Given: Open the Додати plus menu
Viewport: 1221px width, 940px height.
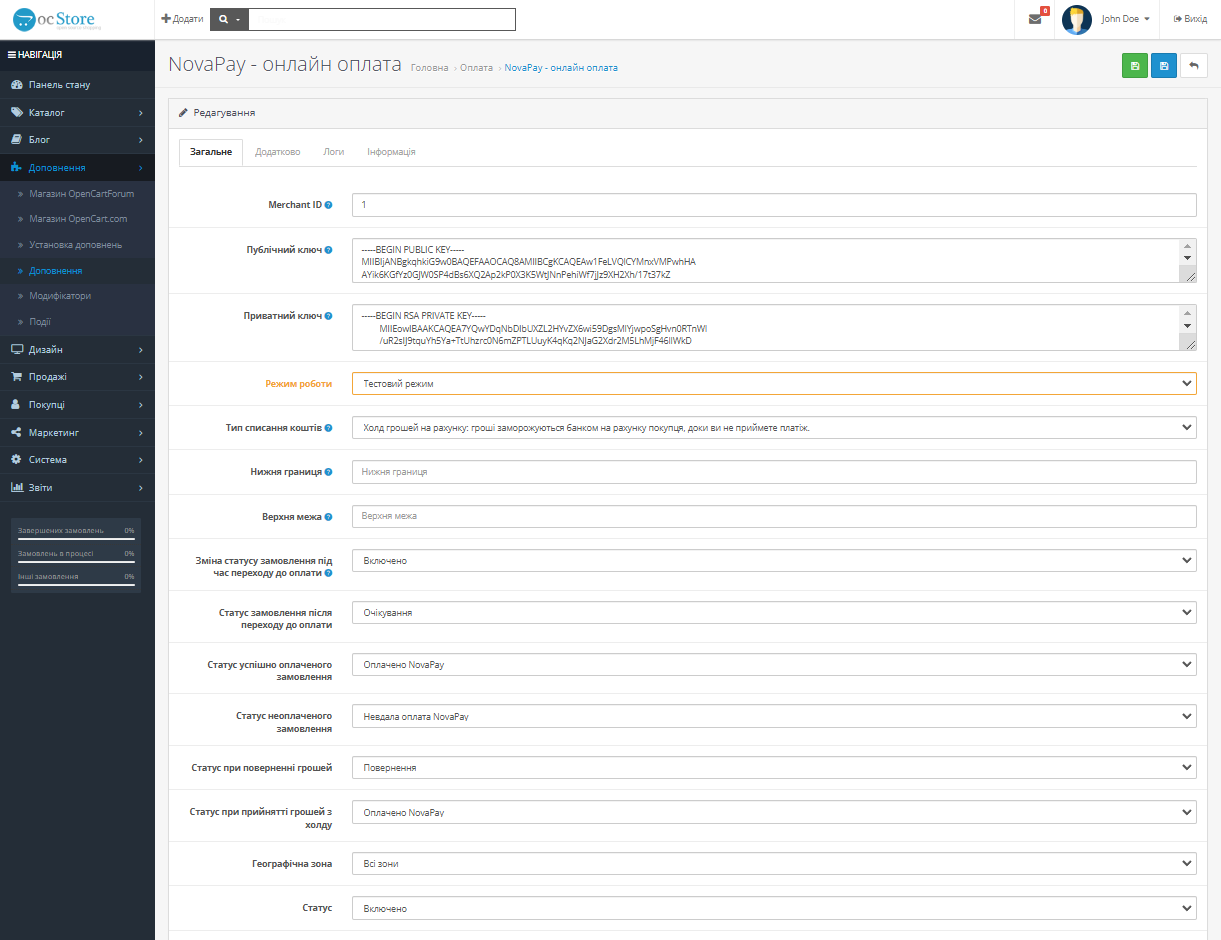Looking at the screenshot, I should (x=182, y=19).
